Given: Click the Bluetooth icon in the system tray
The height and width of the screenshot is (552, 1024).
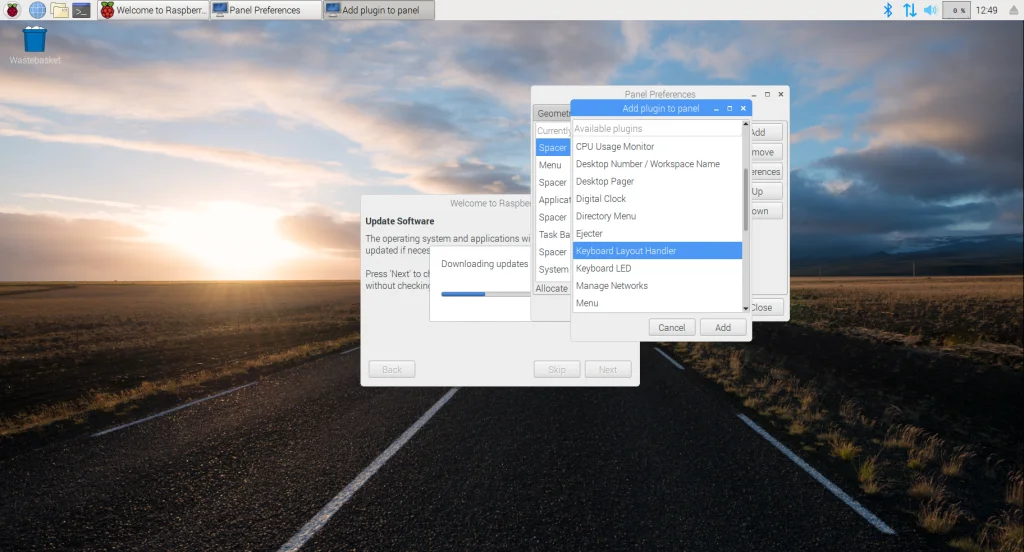Looking at the screenshot, I should (887, 10).
